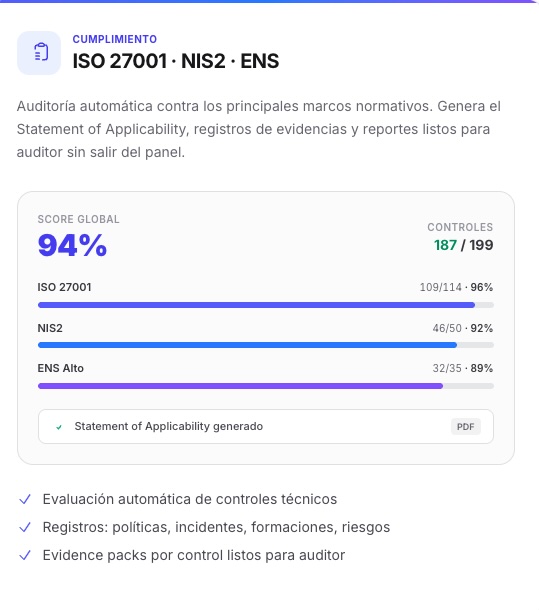539x610 pixels.
Task: Click the 32/35 · 89% ENS stat
Action: (463, 368)
